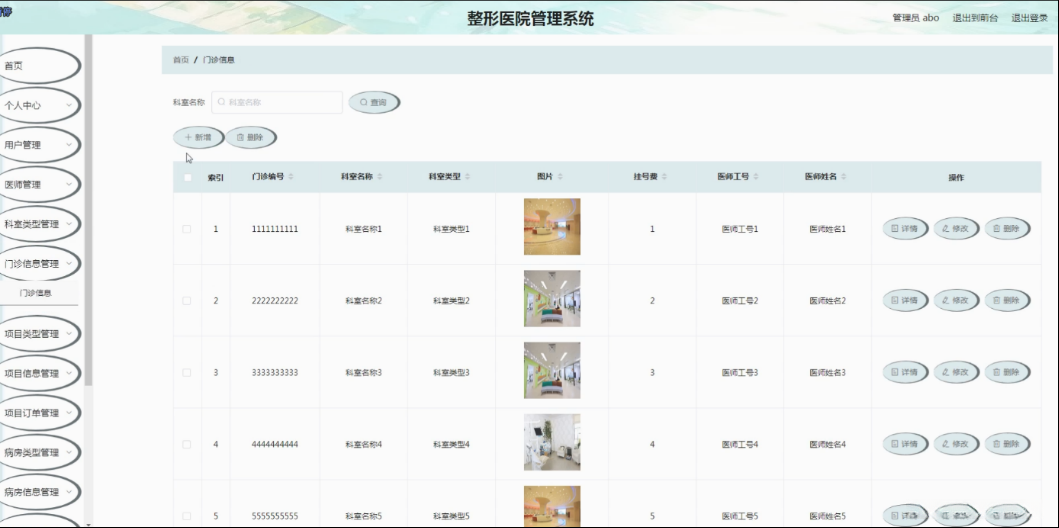Click cell text 医师工号3
Image resolution: width=1059 pixels, height=528 pixels.
click(740, 372)
